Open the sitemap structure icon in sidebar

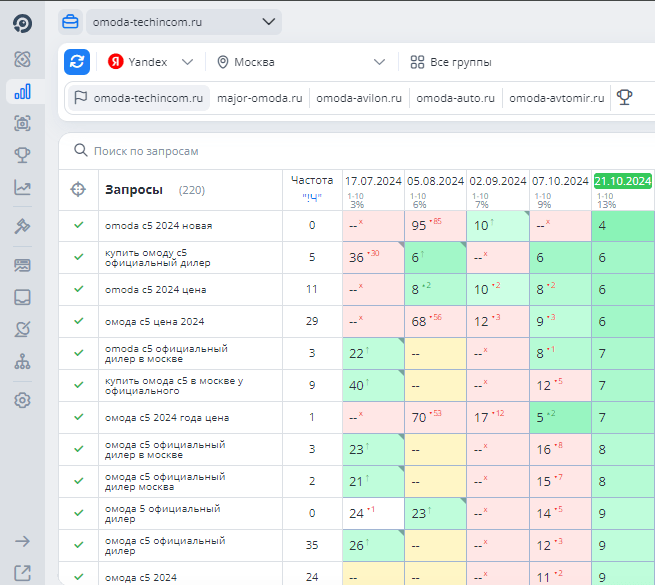(x=23, y=363)
